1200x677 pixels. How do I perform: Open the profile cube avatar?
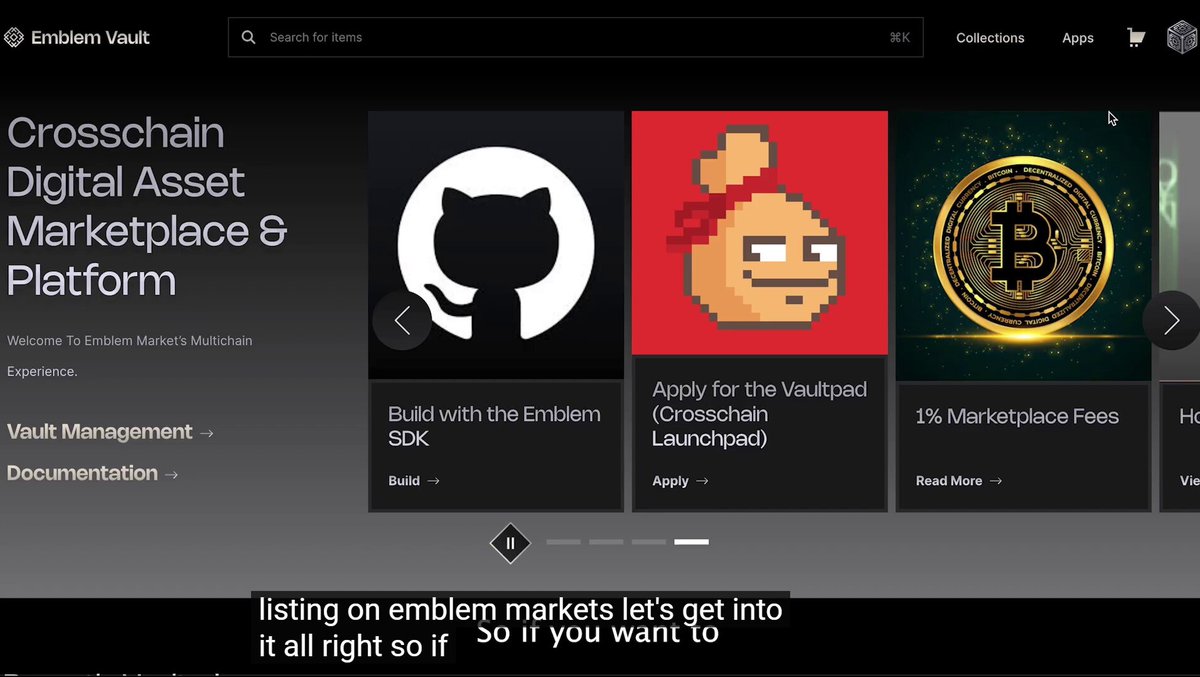(x=1182, y=38)
